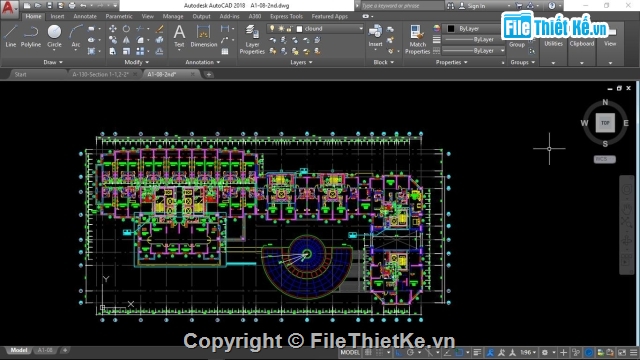Select the Polyline tool

[31, 36]
